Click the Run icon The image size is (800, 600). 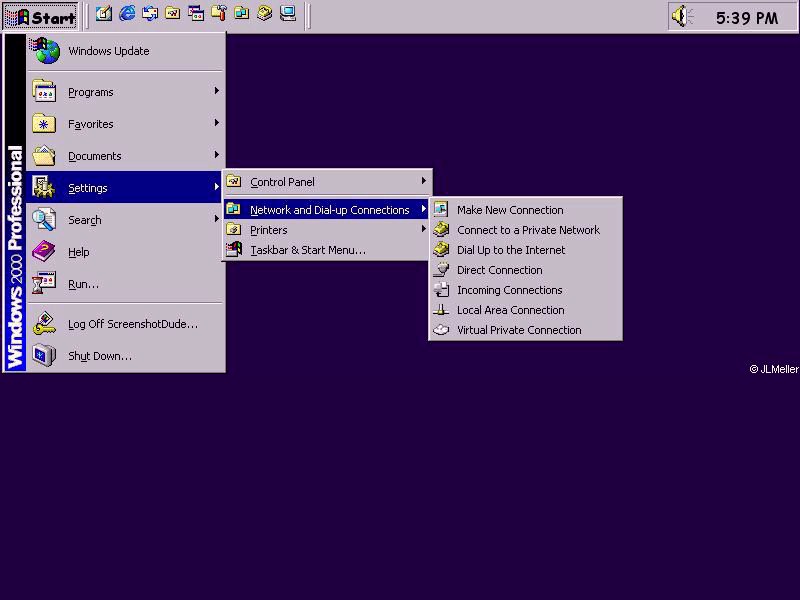pos(44,283)
